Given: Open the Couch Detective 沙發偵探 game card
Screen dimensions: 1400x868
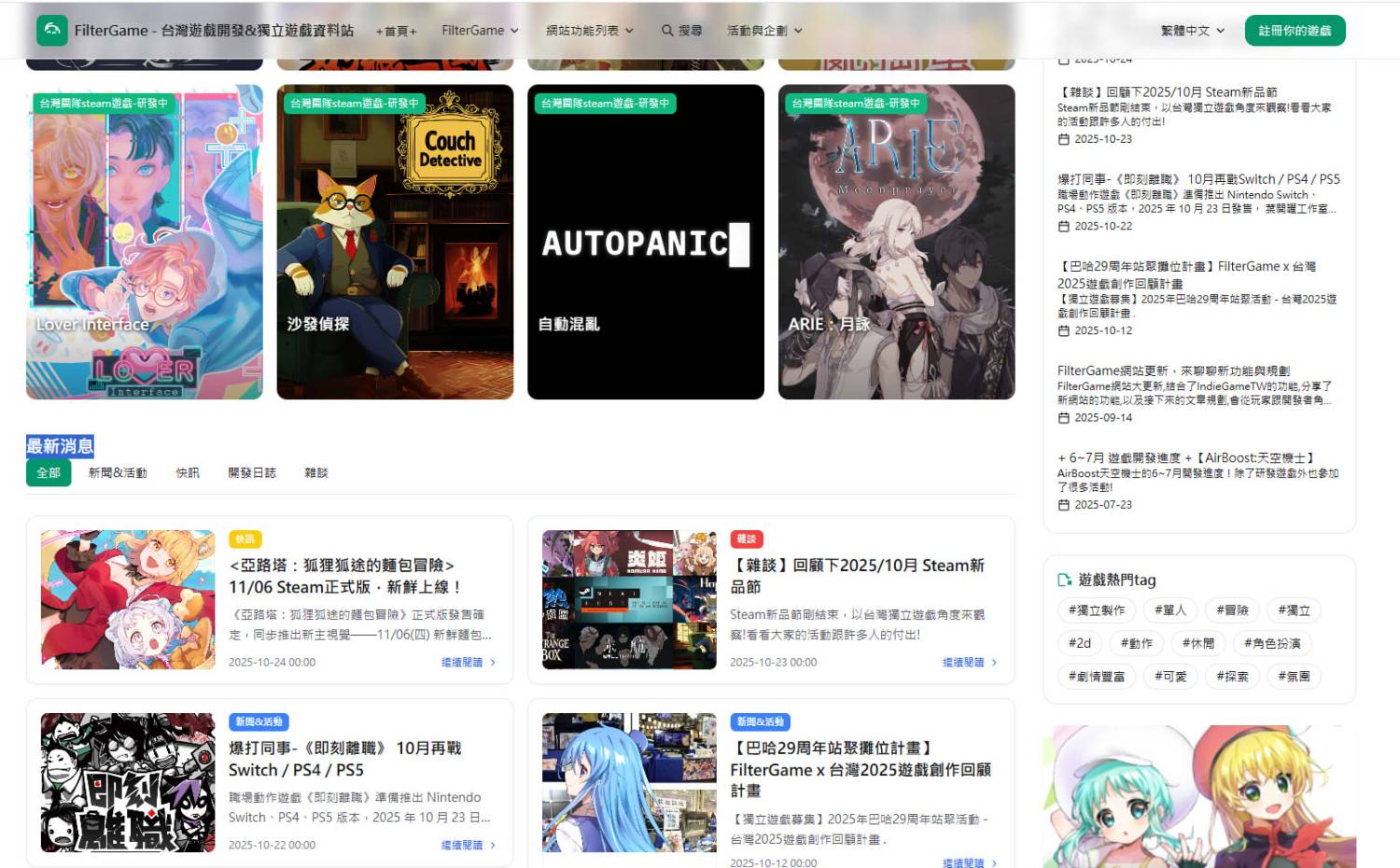Looking at the screenshot, I should (395, 243).
